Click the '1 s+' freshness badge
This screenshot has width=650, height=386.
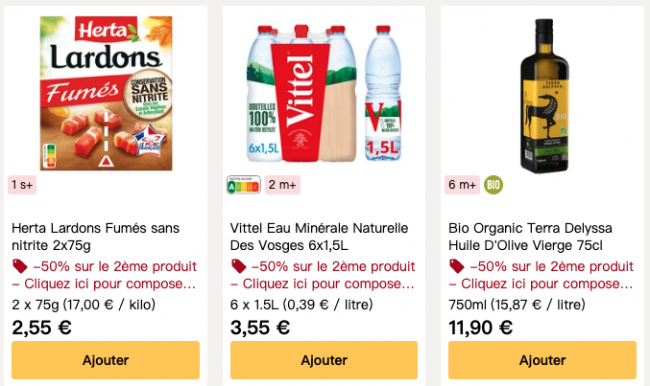coord(22,185)
